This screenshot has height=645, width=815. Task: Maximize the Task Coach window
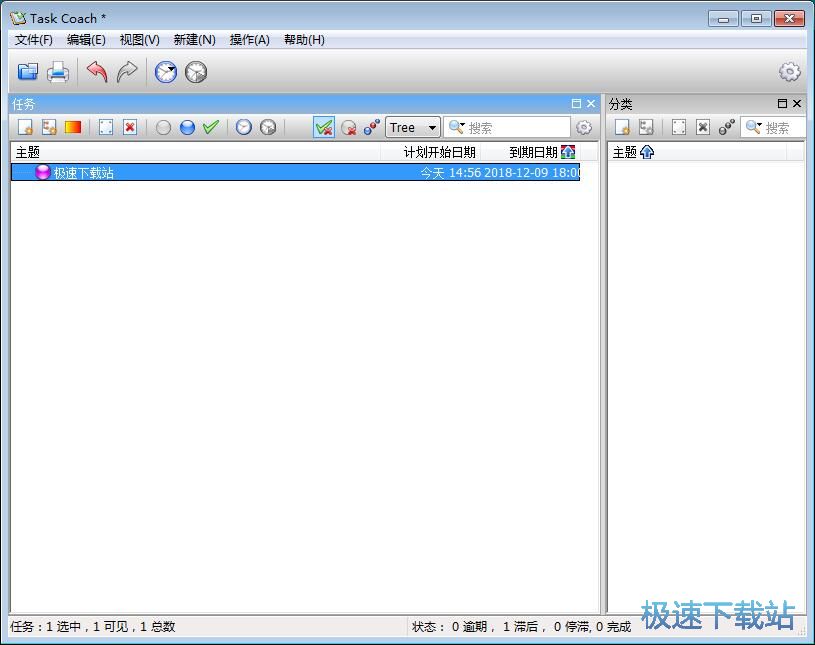(x=756, y=19)
